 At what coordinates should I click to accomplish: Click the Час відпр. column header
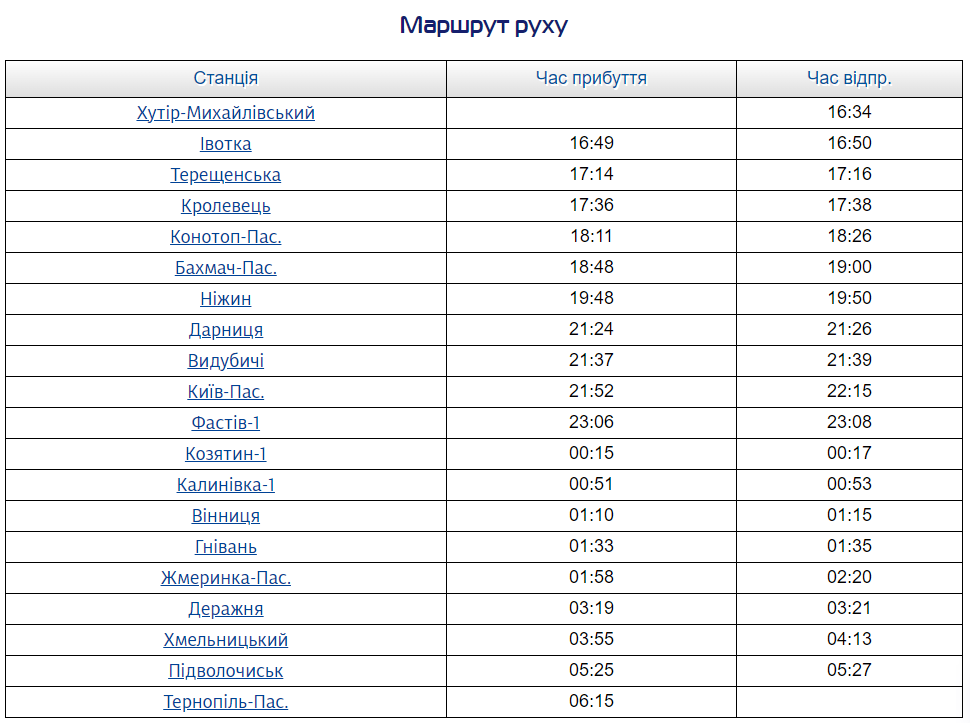tap(849, 79)
